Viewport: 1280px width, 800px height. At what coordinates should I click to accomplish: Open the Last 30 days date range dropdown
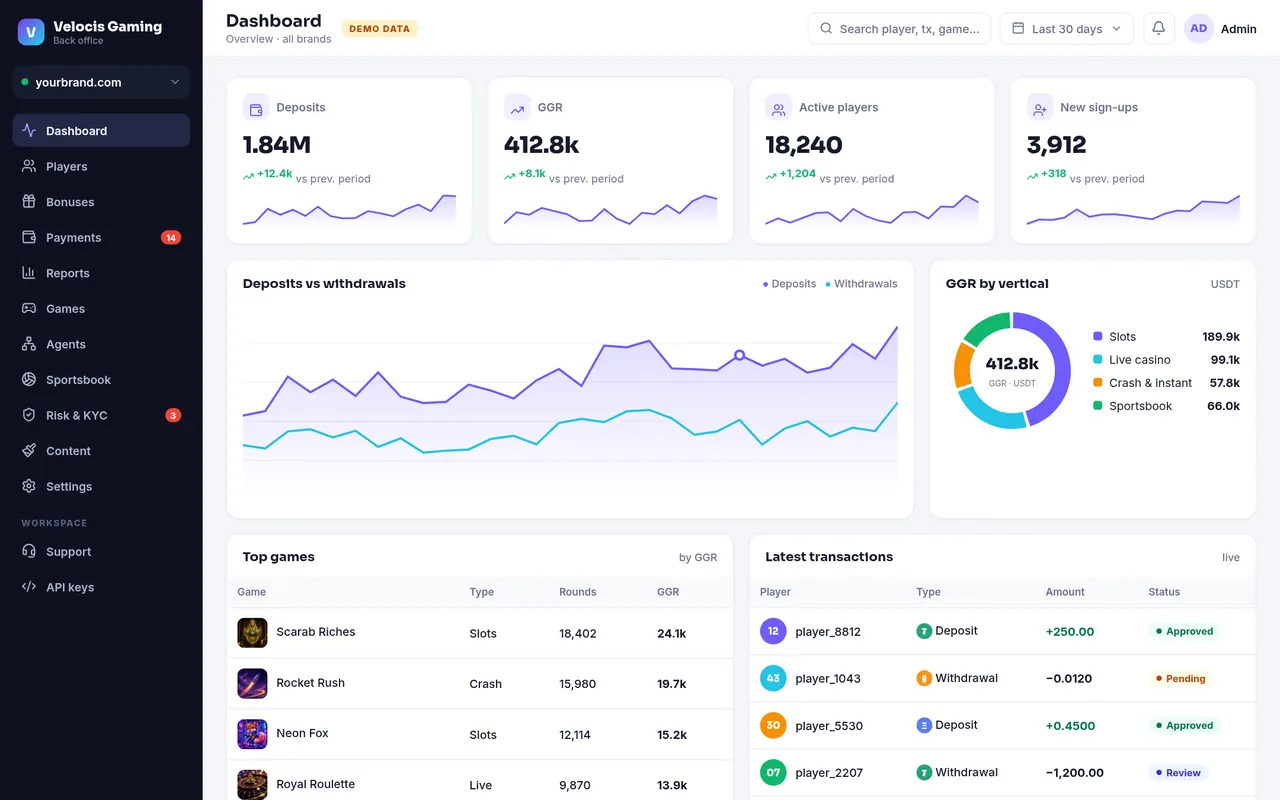(1067, 29)
